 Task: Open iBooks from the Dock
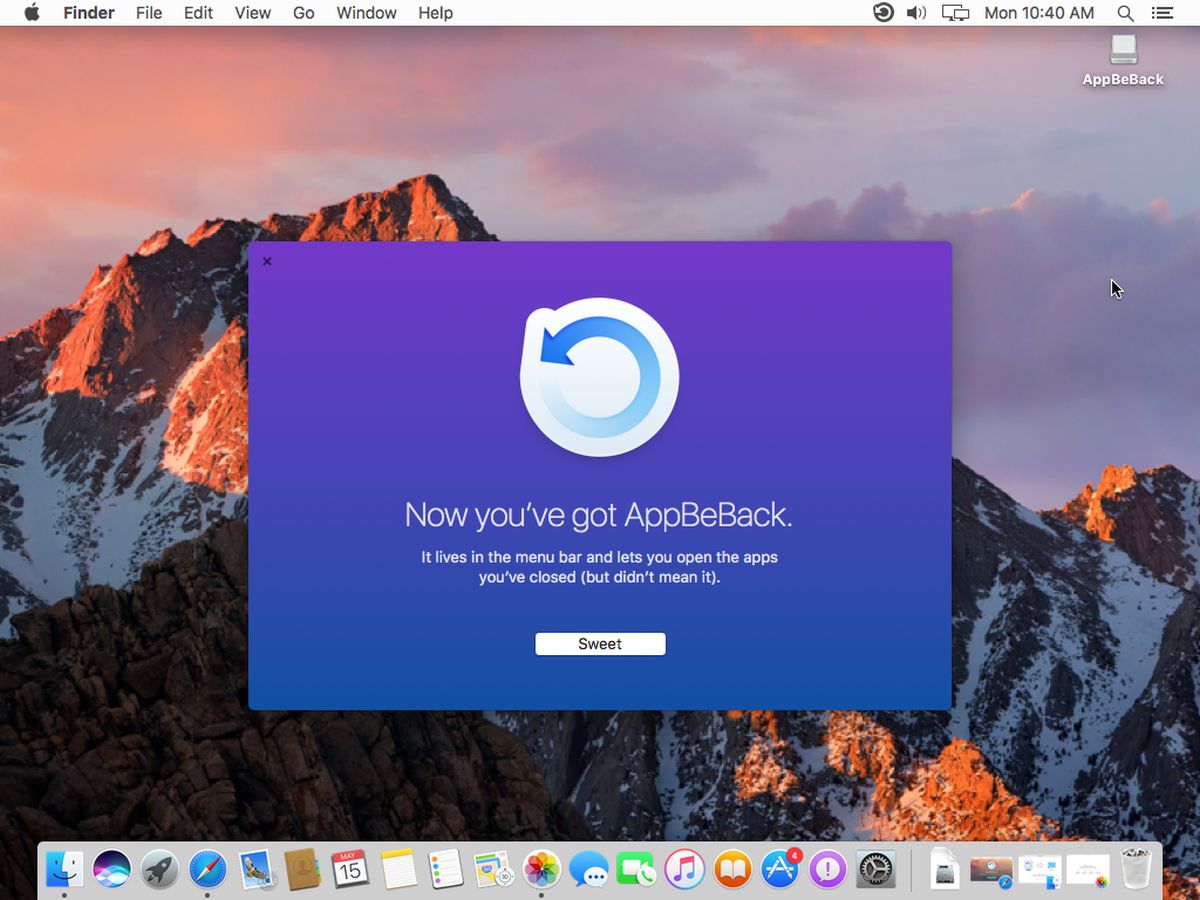pyautogui.click(x=732, y=869)
